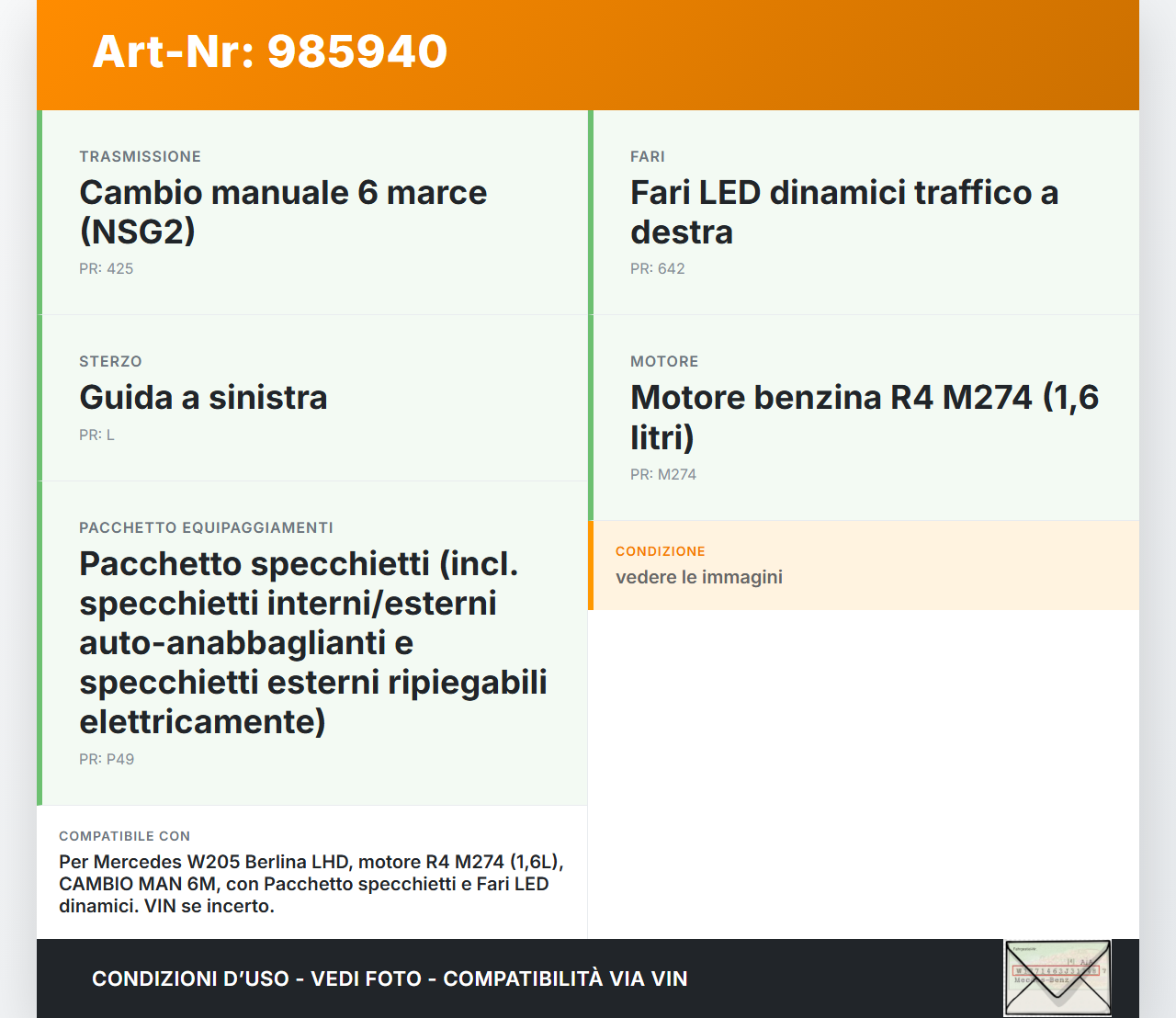Screen dimensions: 1176x1018
Task: Select the PR: M274 code
Action: [x=662, y=474]
